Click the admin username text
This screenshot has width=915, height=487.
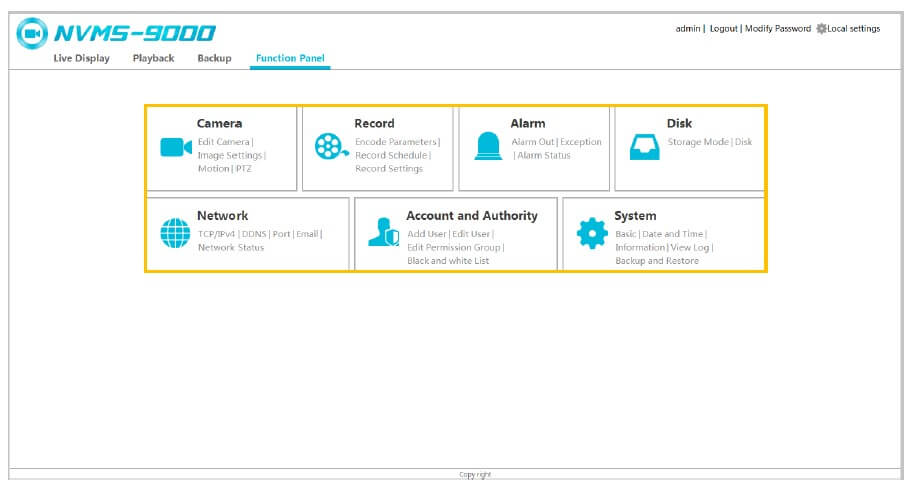[687, 29]
